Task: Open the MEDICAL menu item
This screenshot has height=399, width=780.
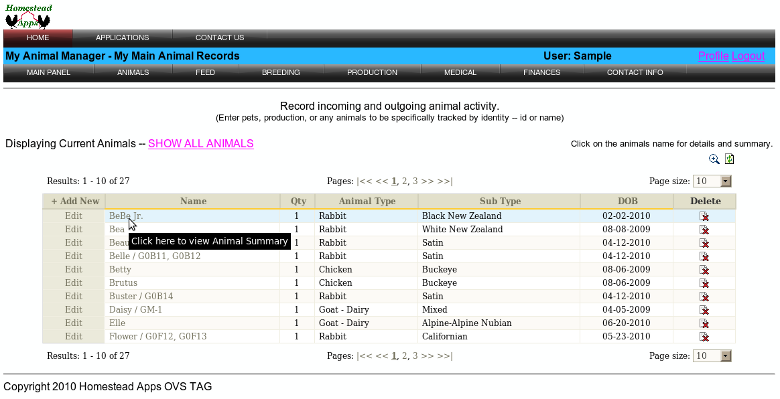Action: (460, 73)
